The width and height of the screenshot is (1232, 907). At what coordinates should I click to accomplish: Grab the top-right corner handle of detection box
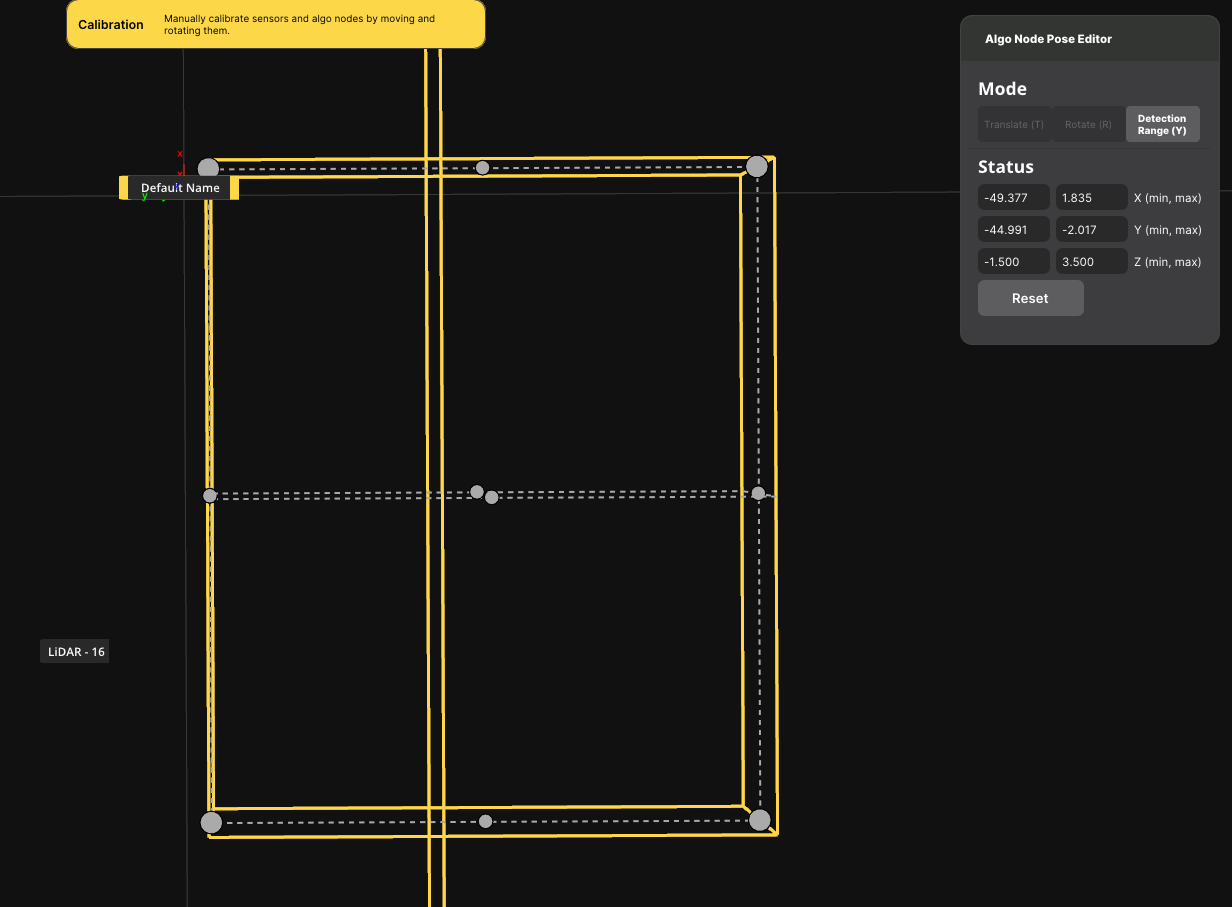tap(757, 166)
